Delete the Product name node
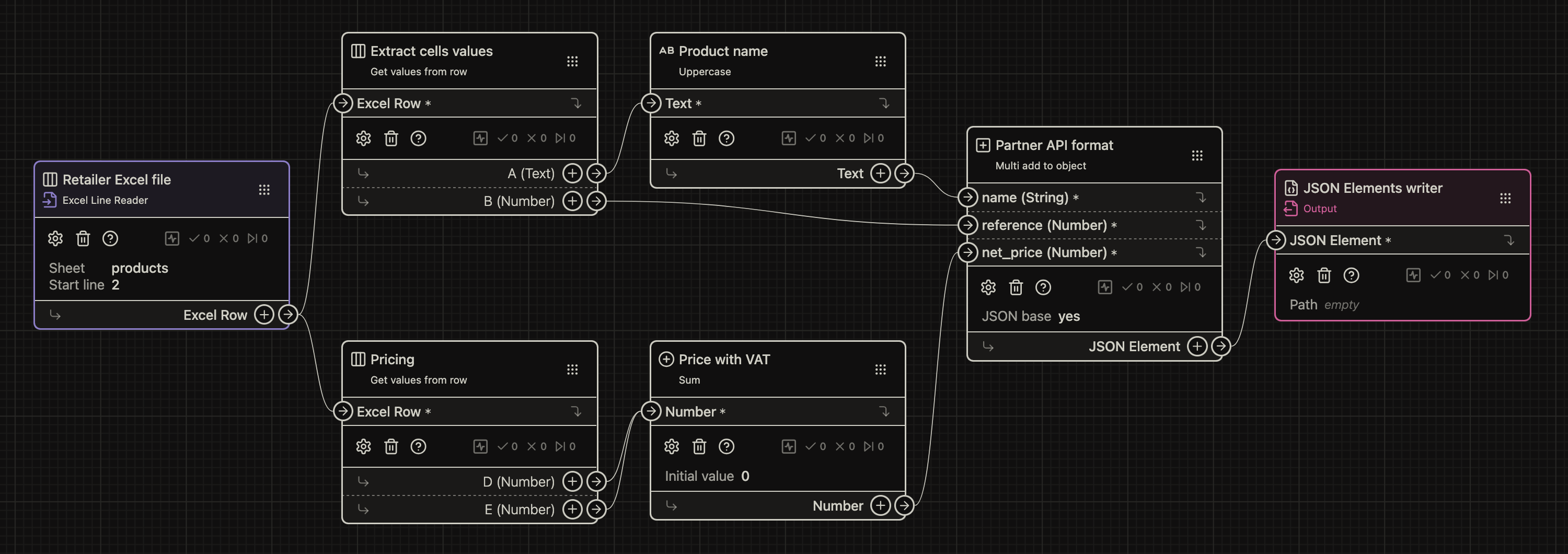Screen dimensions: 1568x554 click(699, 138)
